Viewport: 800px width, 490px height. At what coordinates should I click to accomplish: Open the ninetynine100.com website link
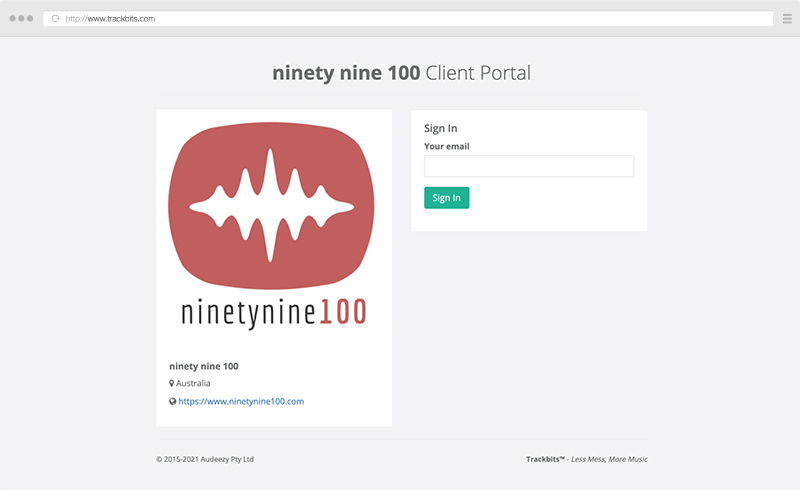[x=241, y=401]
